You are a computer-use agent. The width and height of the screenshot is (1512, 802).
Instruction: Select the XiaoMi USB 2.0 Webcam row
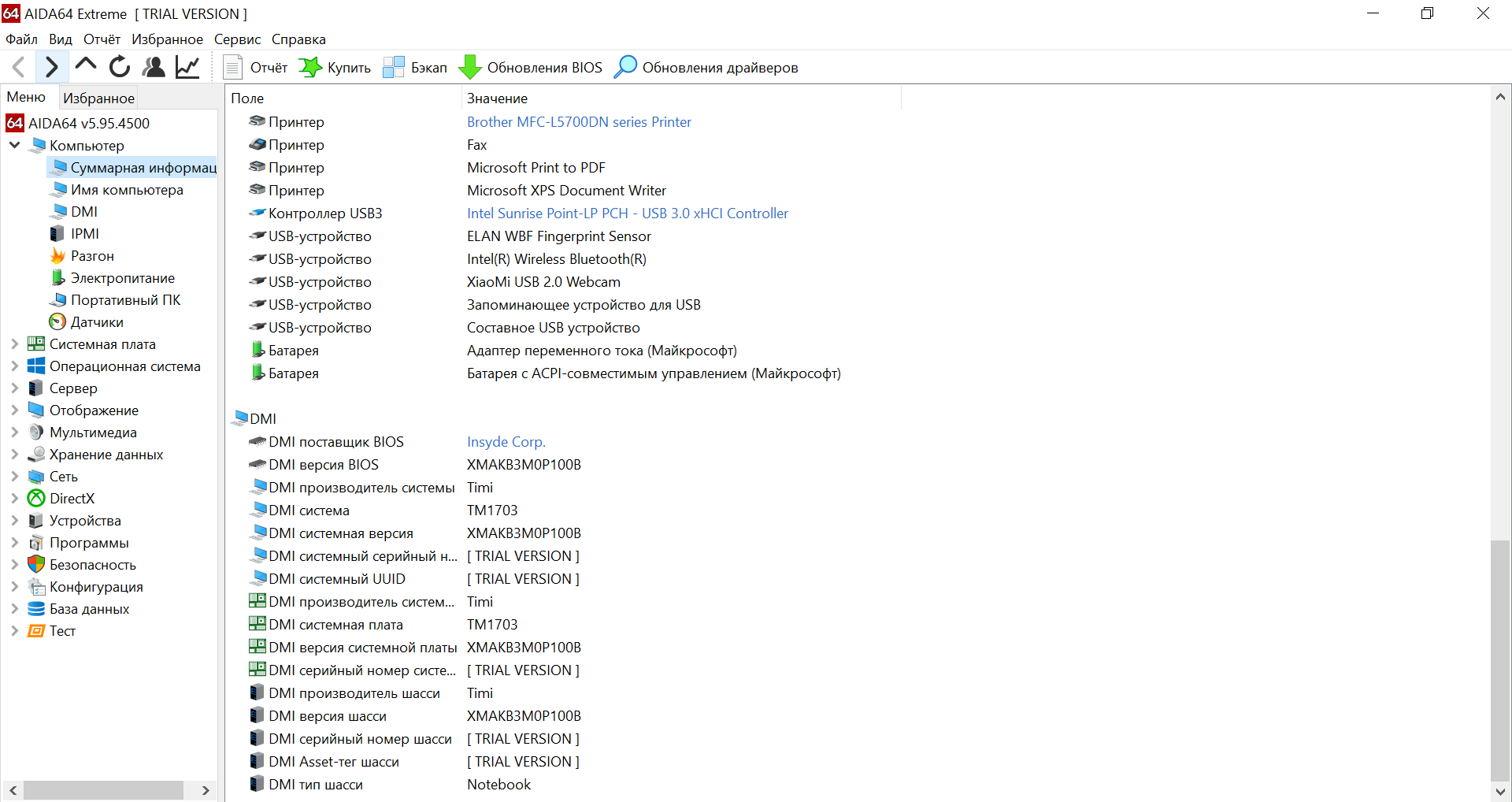[543, 282]
